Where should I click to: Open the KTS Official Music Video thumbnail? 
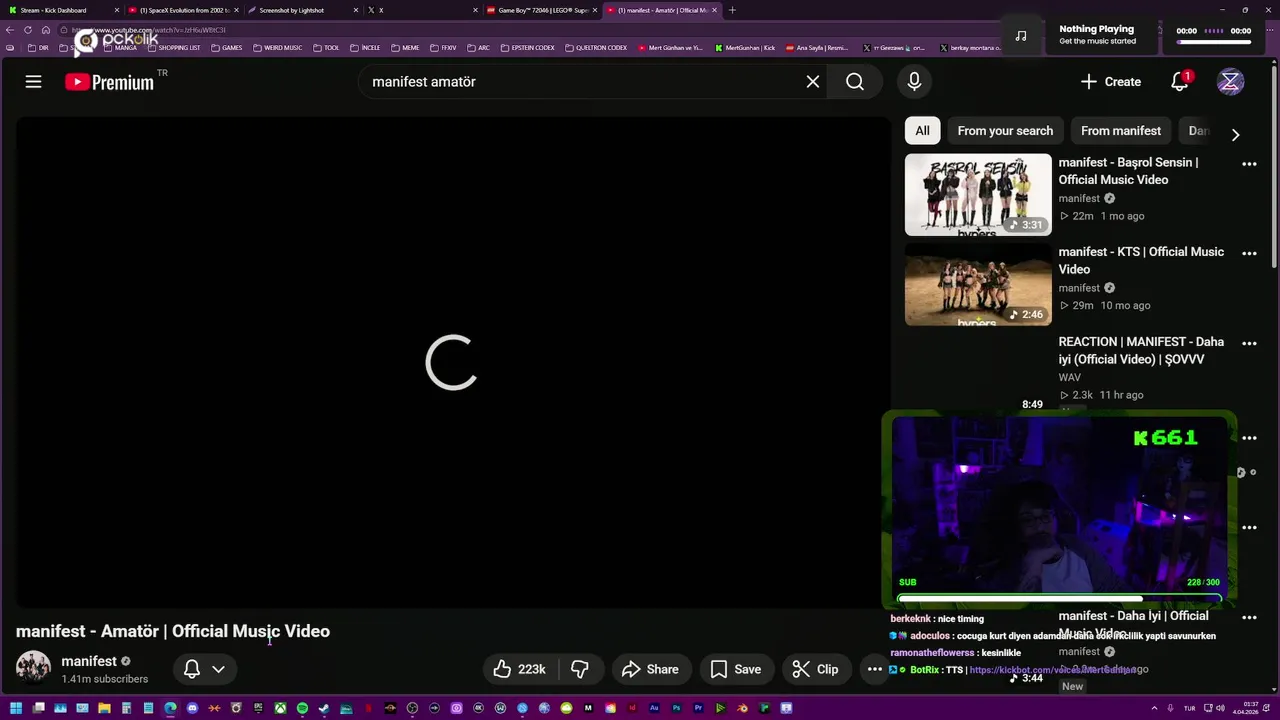click(978, 284)
